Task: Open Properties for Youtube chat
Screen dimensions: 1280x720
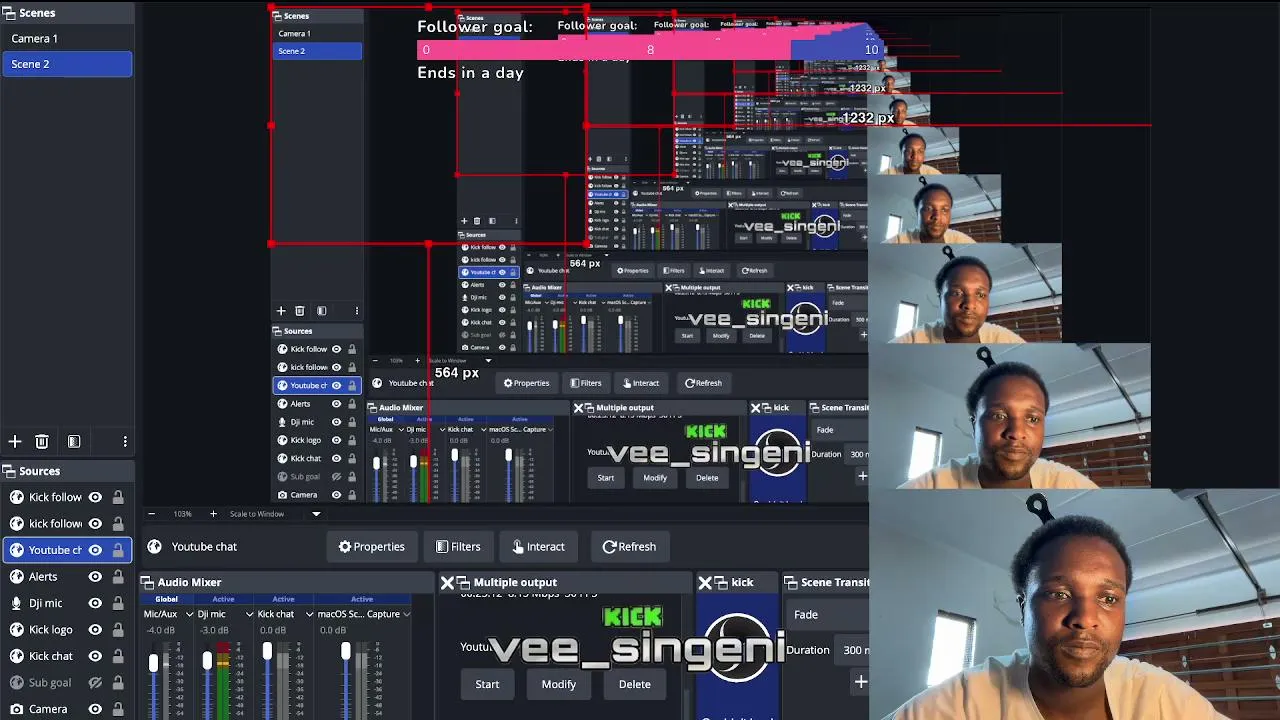Action: coord(371,547)
